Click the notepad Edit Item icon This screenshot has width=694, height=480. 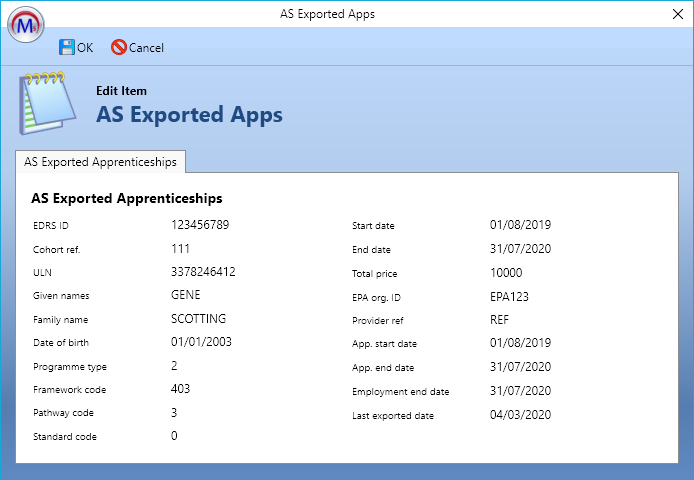click(x=46, y=103)
